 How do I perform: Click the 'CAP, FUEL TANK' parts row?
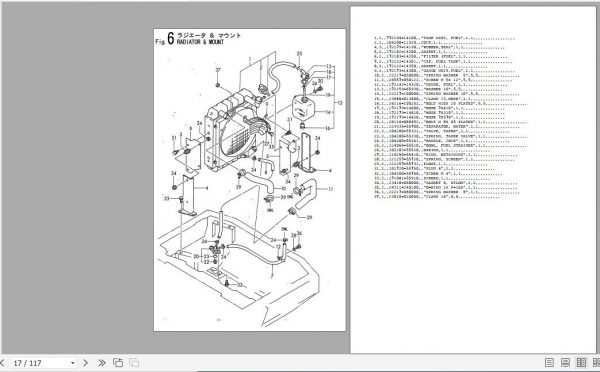pyautogui.click(x=443, y=61)
